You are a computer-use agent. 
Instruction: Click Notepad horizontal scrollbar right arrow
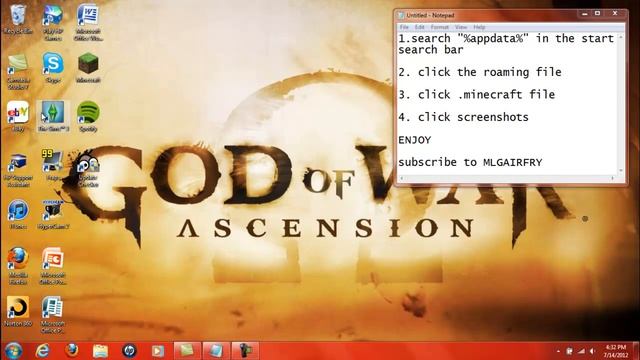click(613, 178)
